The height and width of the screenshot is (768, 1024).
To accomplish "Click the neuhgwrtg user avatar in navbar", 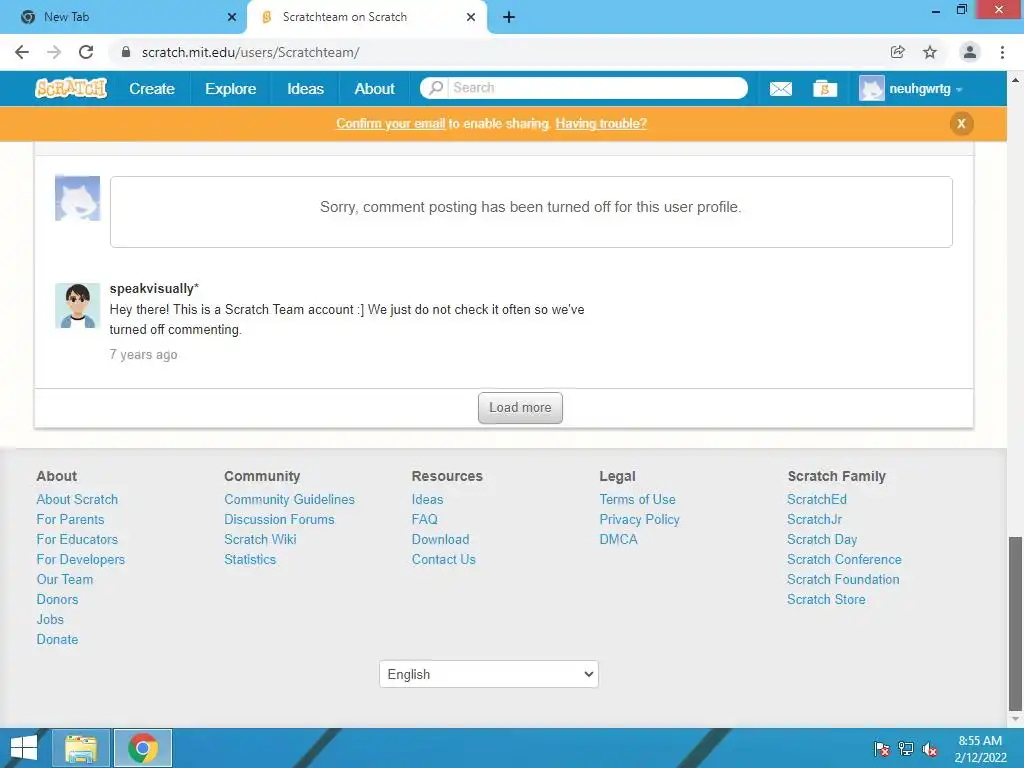I will click(x=871, y=89).
